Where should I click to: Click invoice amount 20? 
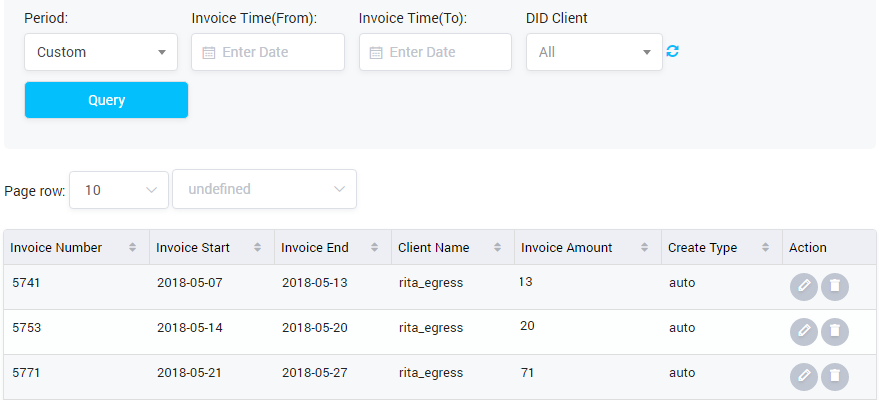click(527, 325)
